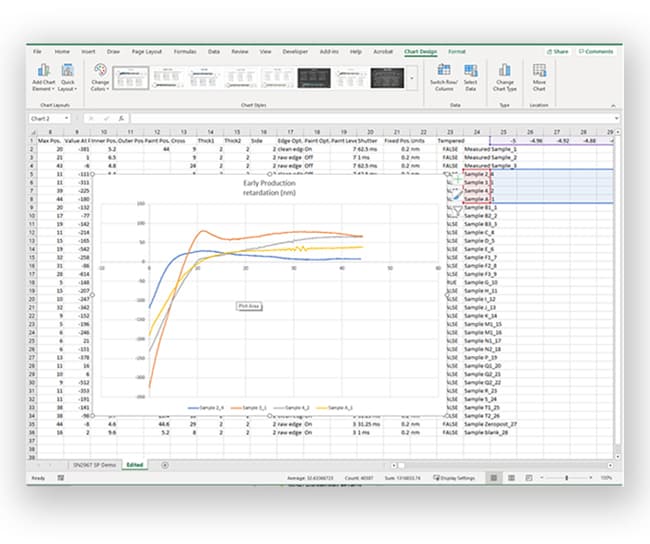Switch to Normal view
The height and width of the screenshot is (544, 650).
(x=493, y=478)
